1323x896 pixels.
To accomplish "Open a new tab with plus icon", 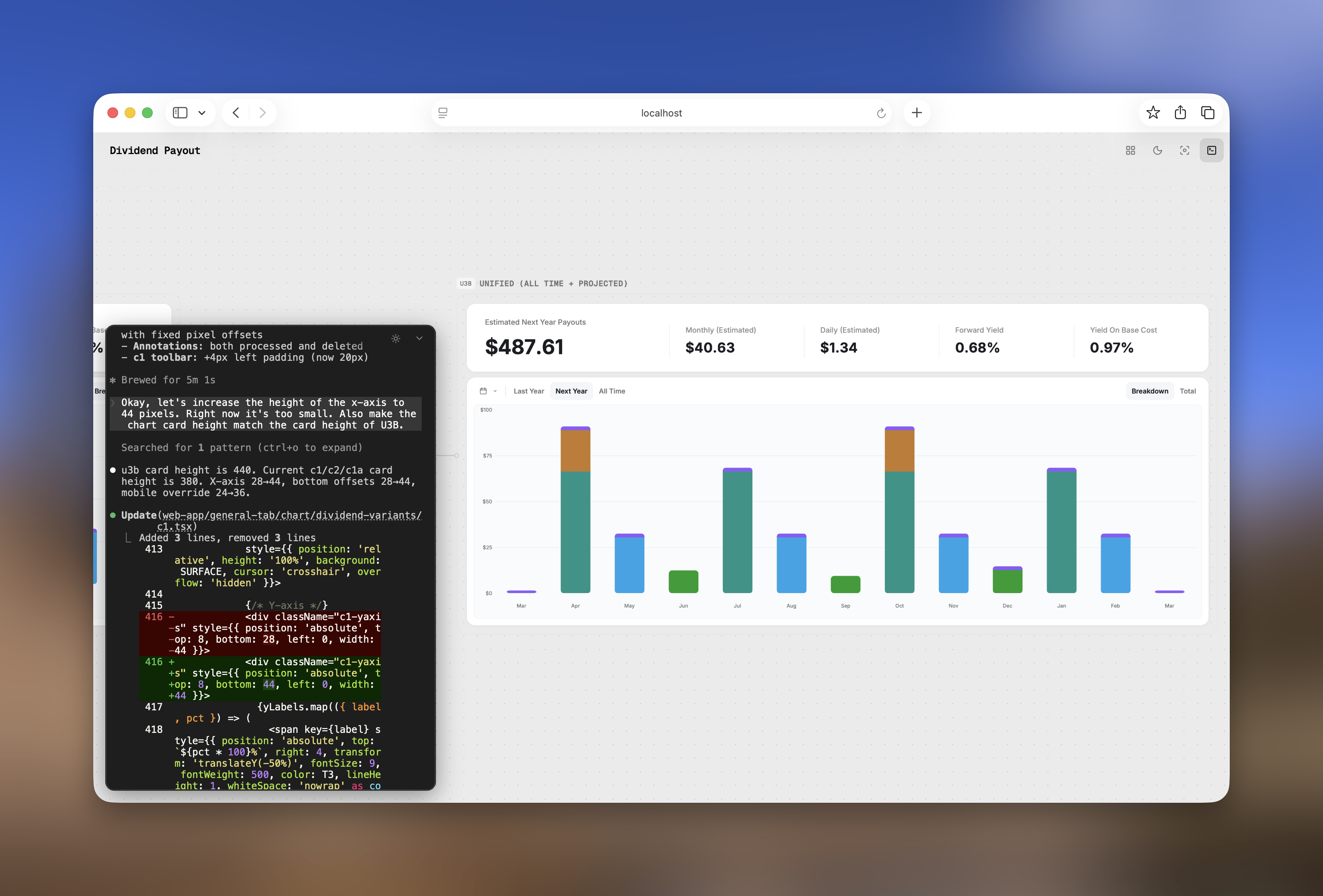I will [917, 113].
